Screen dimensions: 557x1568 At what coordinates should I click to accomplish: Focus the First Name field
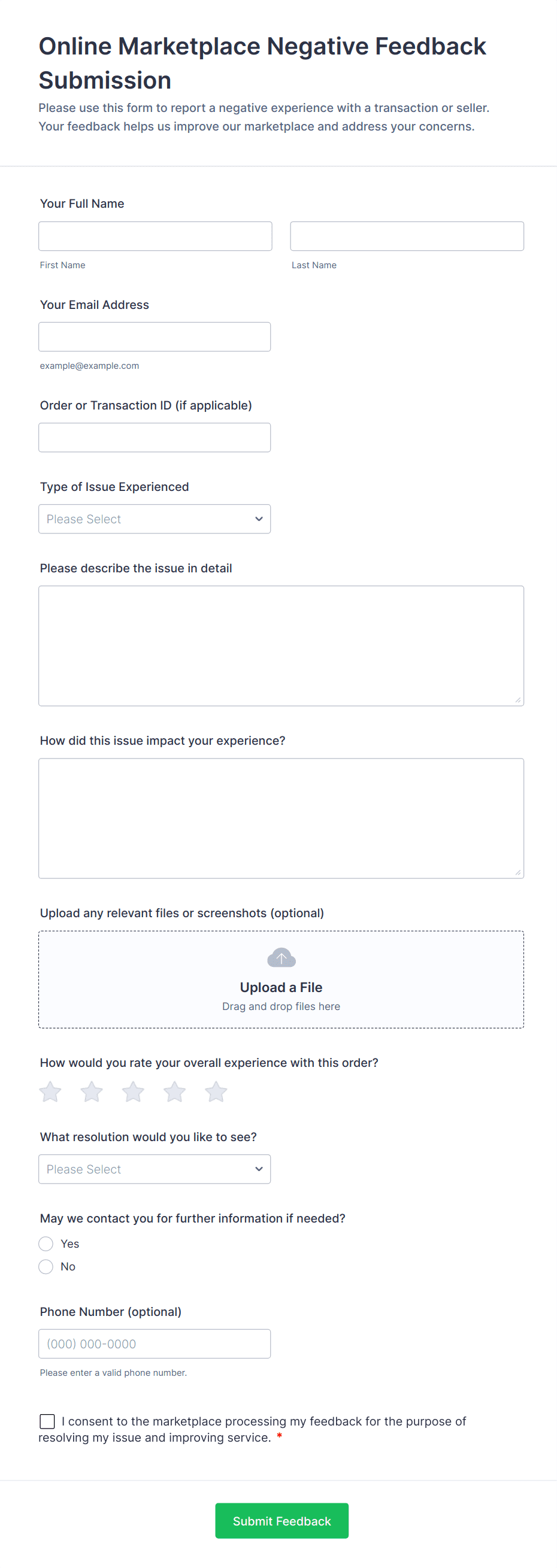click(155, 236)
